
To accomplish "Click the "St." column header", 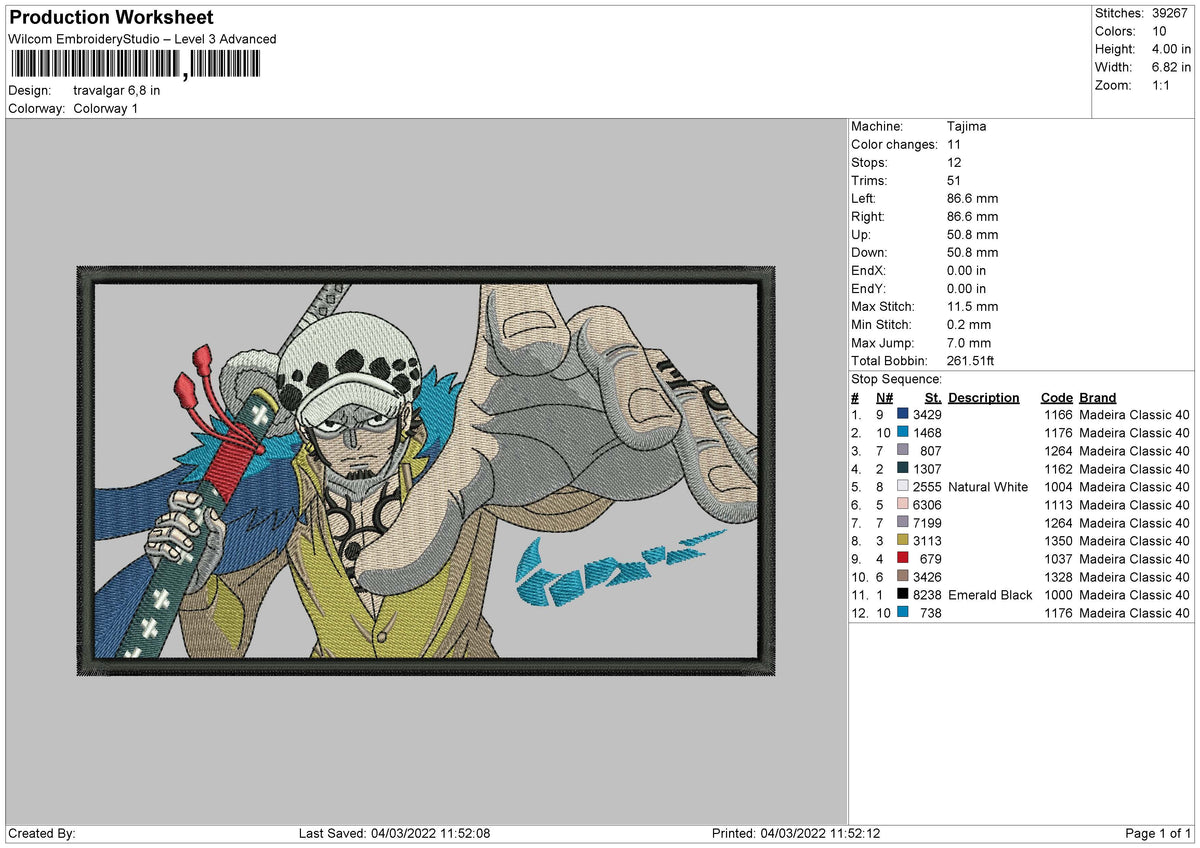I will click(933, 397).
